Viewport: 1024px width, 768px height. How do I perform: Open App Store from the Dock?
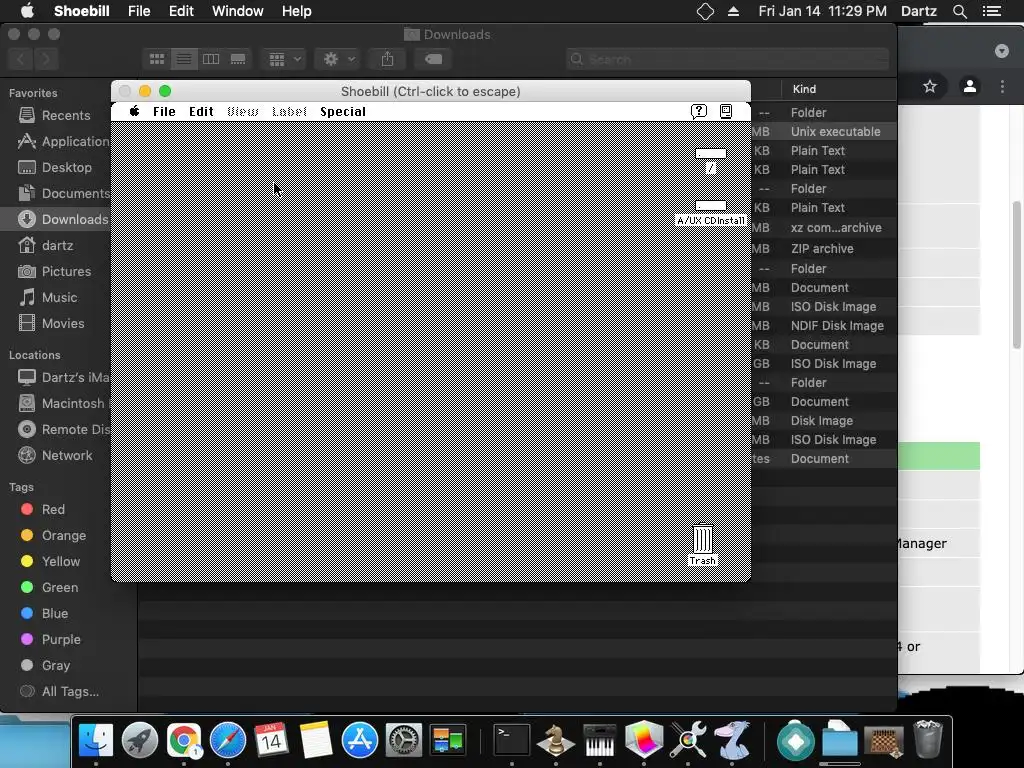click(360, 740)
